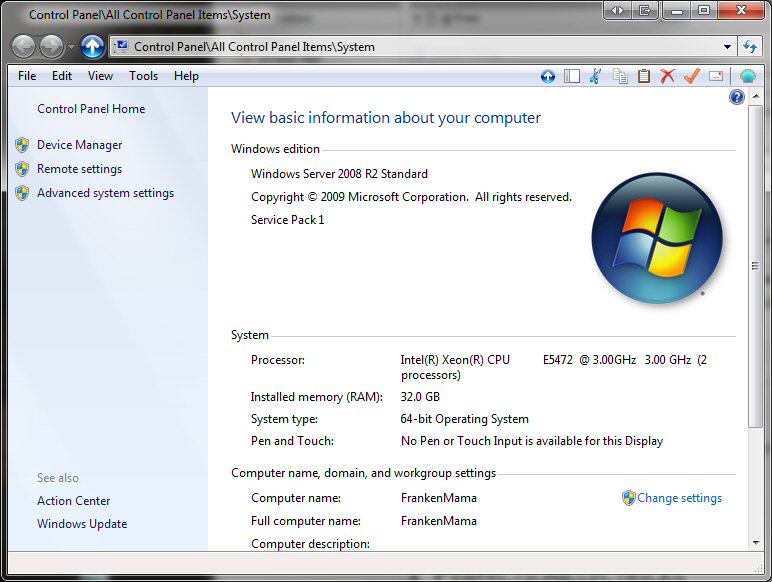Open the File menu
The image size is (772, 582).
27,76
